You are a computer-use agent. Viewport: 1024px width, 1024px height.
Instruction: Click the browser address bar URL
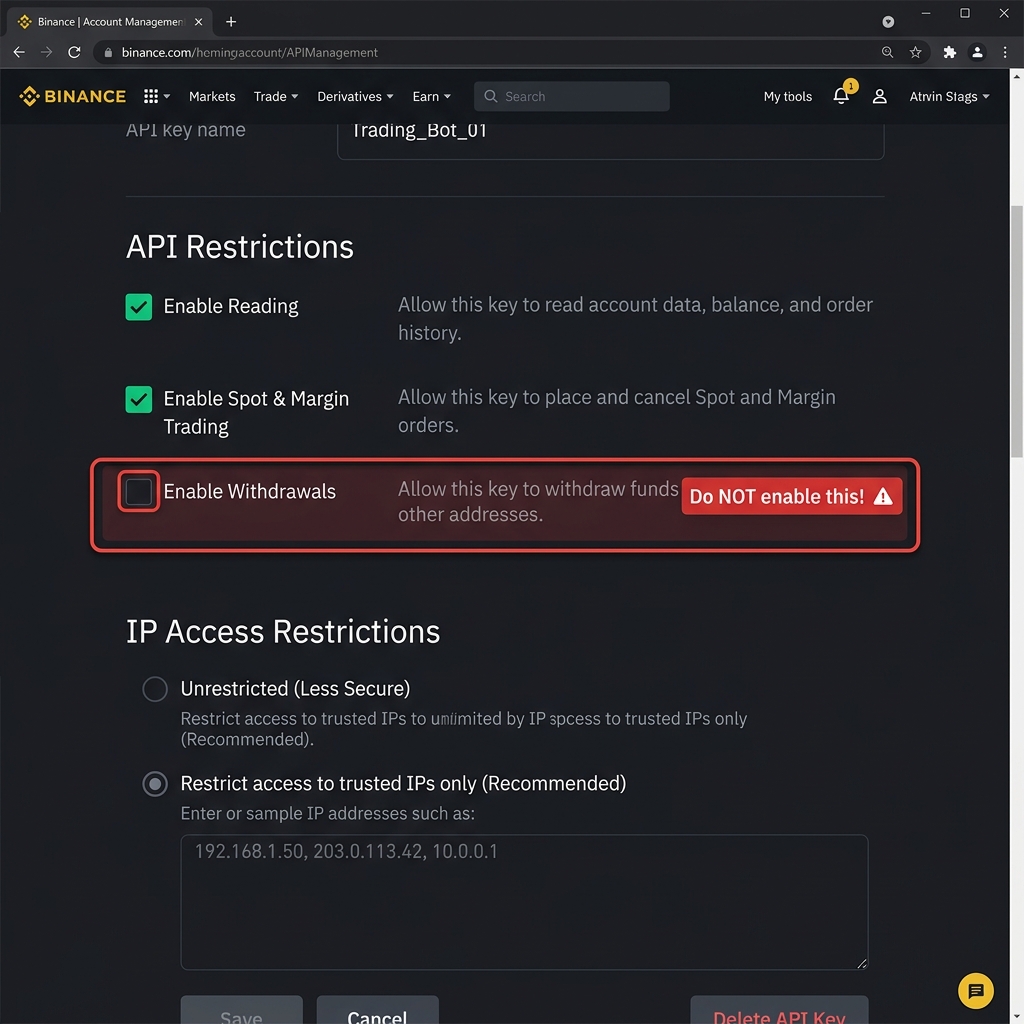point(249,52)
